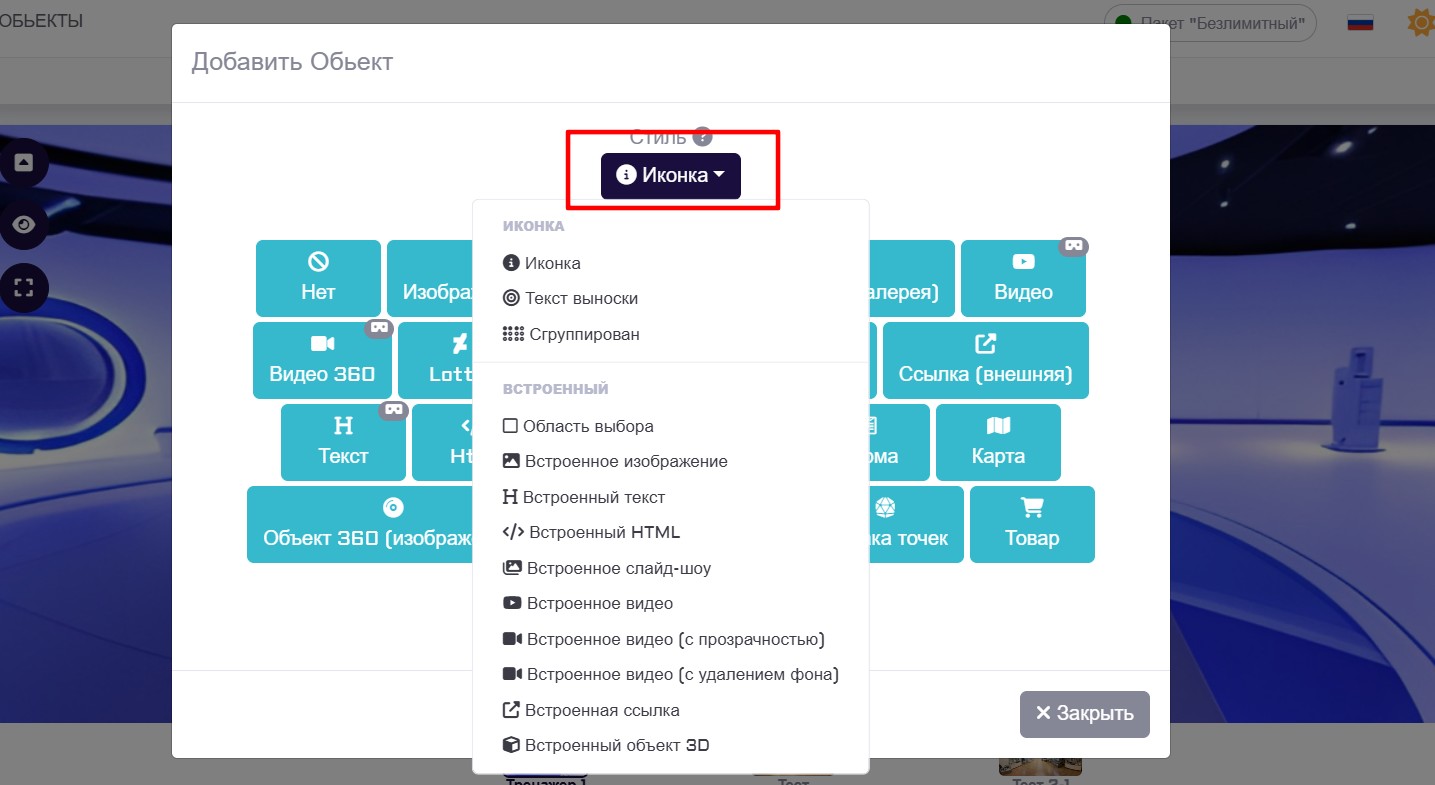The height and width of the screenshot is (785, 1435).
Task: Close the dialog with Закрыть button
Action: 1084,714
